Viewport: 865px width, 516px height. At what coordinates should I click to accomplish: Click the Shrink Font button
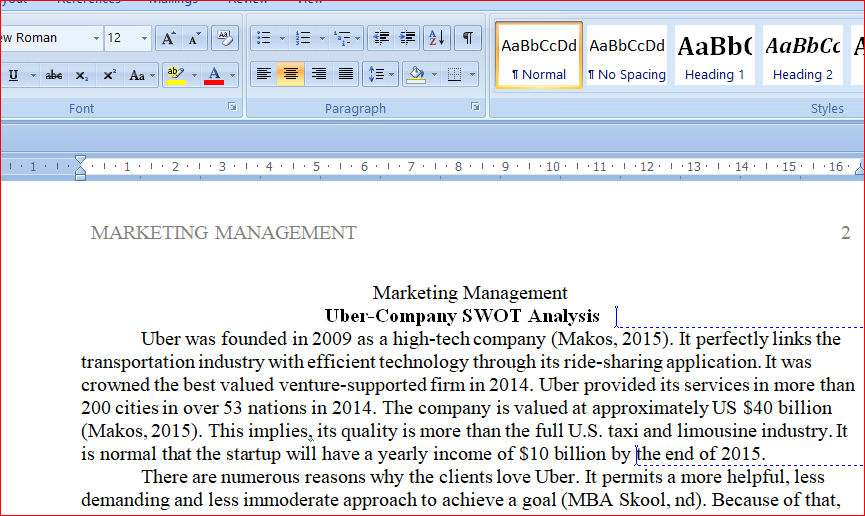tap(195, 38)
